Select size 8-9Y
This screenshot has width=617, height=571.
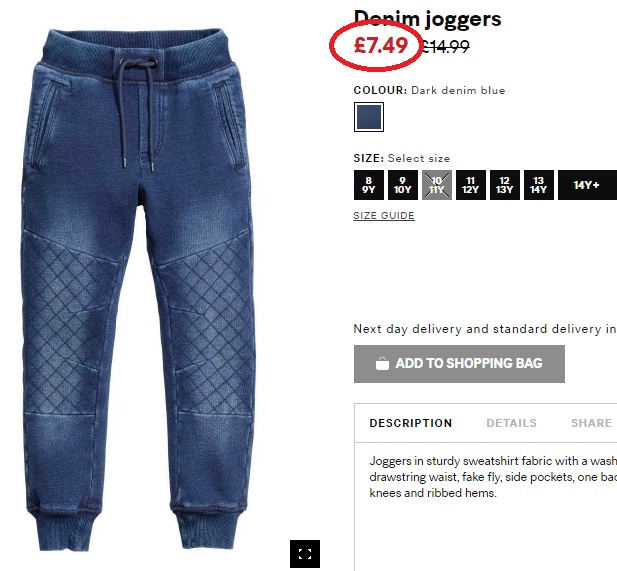click(x=369, y=185)
